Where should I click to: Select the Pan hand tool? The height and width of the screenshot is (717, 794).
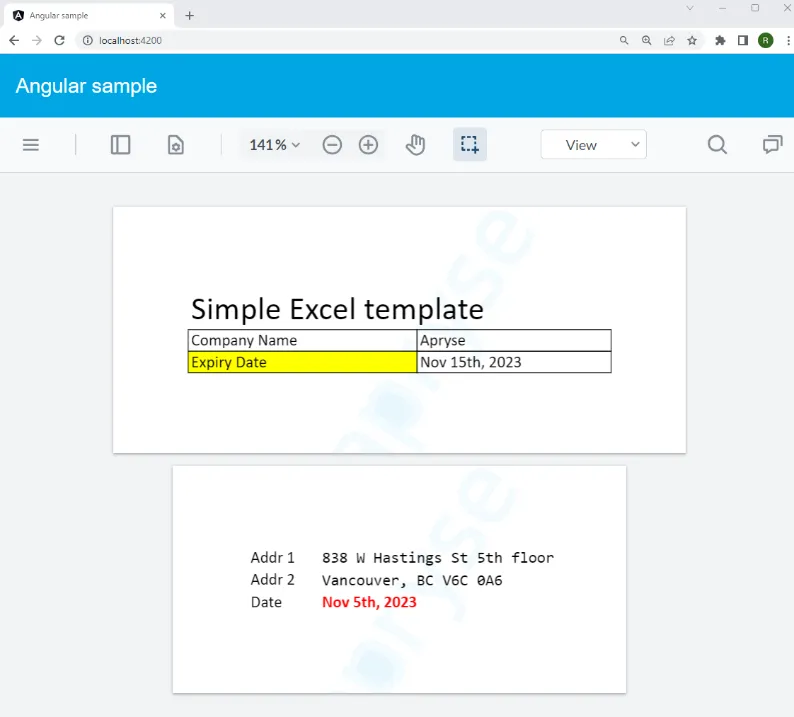click(x=415, y=145)
